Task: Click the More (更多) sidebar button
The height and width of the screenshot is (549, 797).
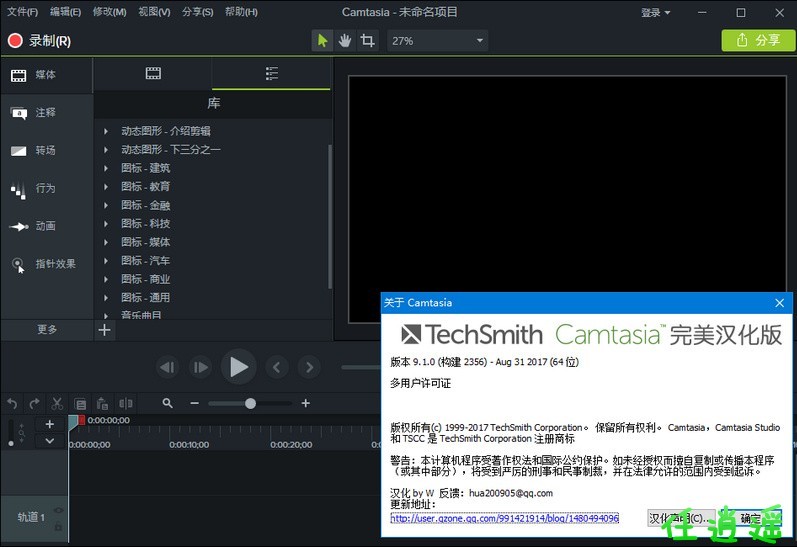Action: [x=47, y=329]
